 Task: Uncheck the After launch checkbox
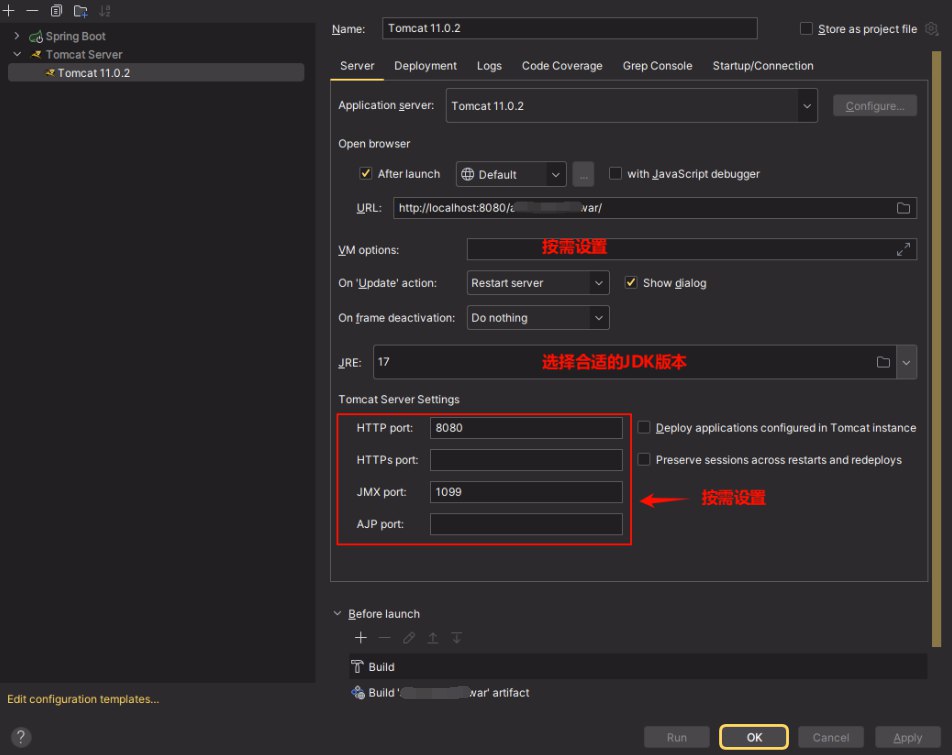point(366,174)
